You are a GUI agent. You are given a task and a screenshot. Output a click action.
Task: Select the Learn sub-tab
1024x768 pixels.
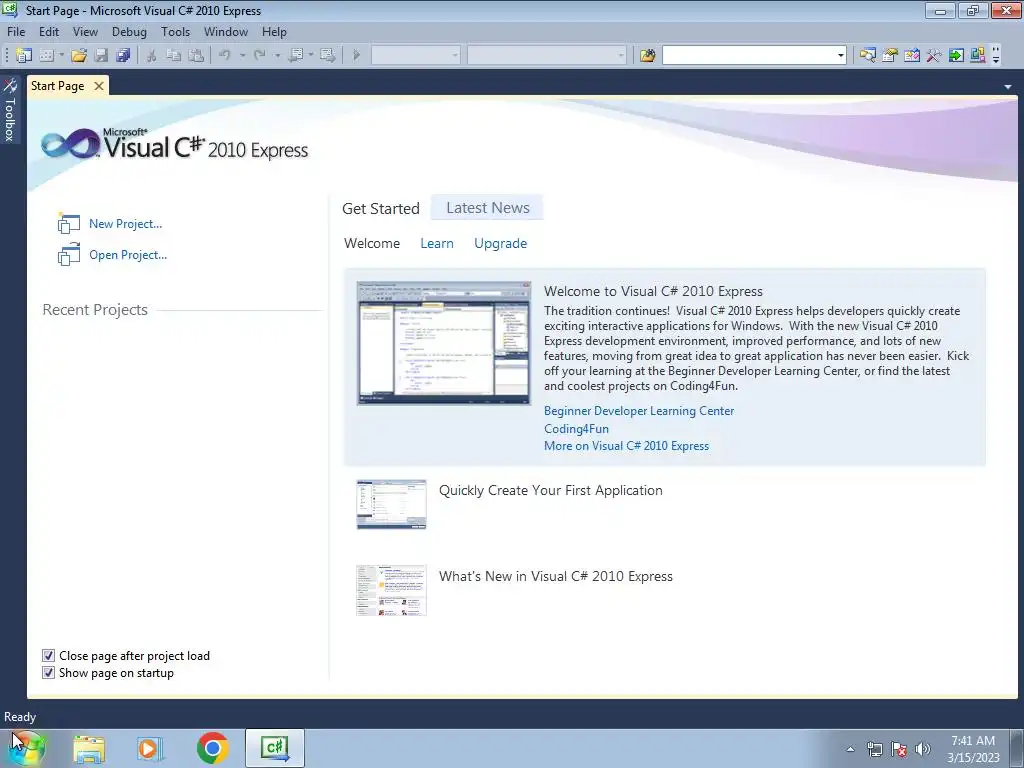pyautogui.click(x=437, y=243)
